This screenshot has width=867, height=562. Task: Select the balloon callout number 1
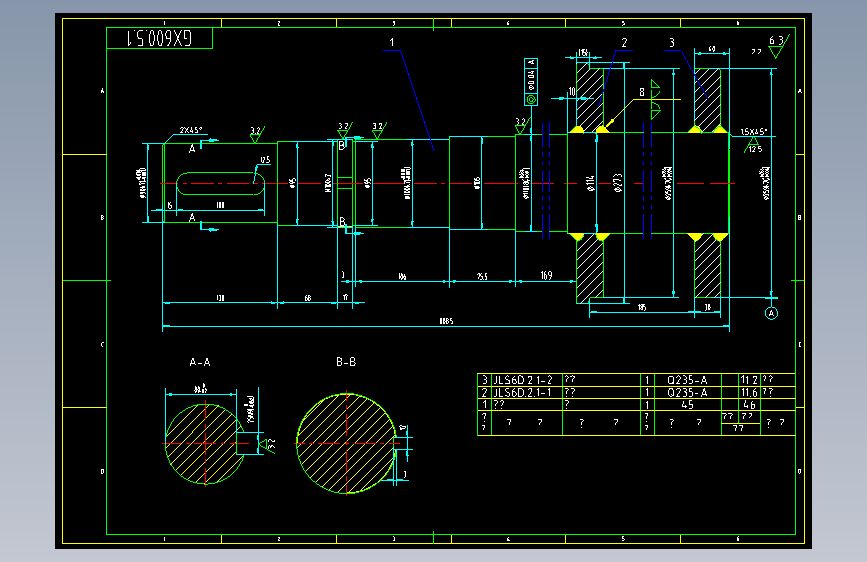click(x=391, y=42)
